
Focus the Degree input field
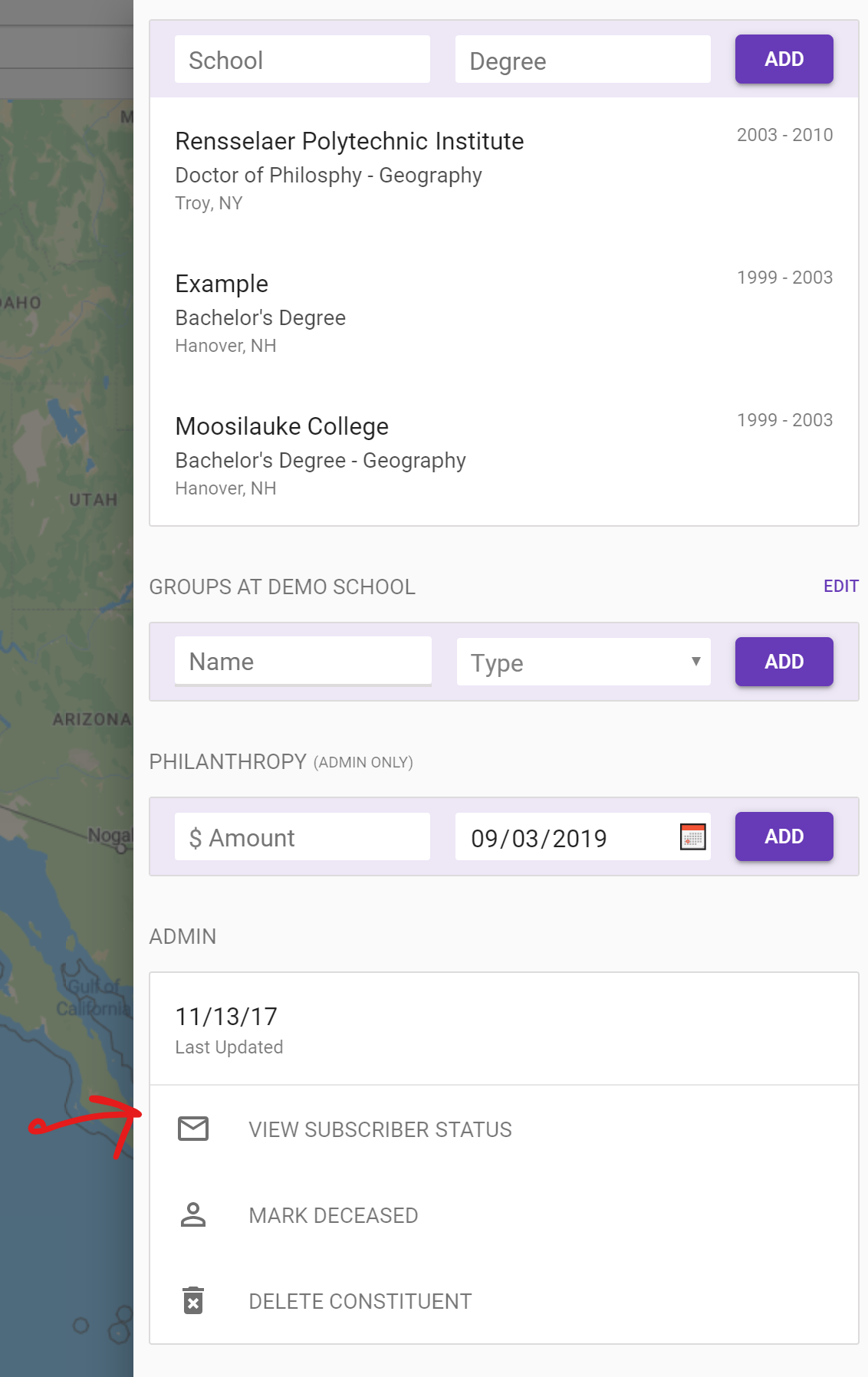tap(583, 60)
